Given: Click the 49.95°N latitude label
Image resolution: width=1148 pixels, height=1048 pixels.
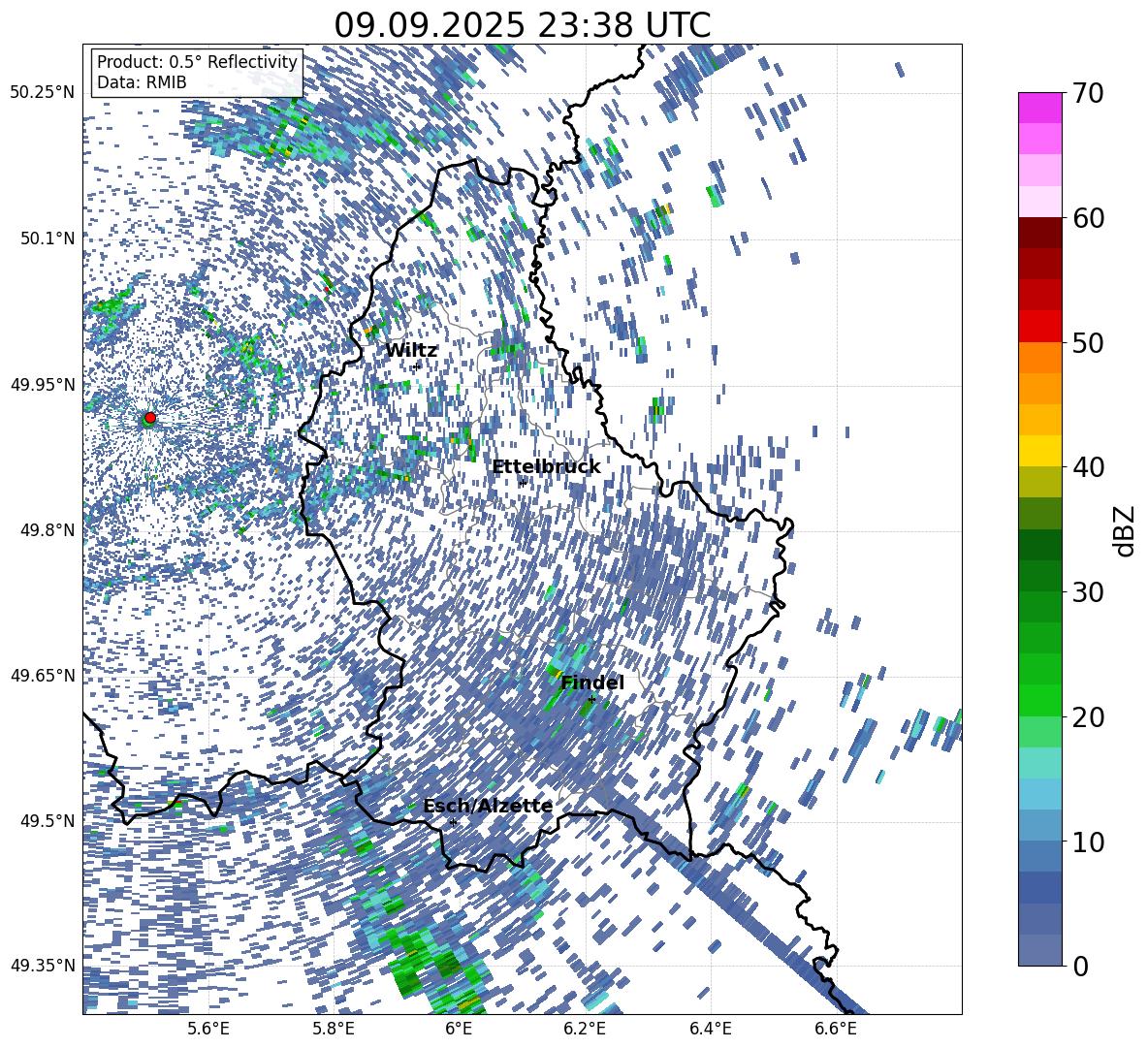Looking at the screenshot, I should point(43,384).
